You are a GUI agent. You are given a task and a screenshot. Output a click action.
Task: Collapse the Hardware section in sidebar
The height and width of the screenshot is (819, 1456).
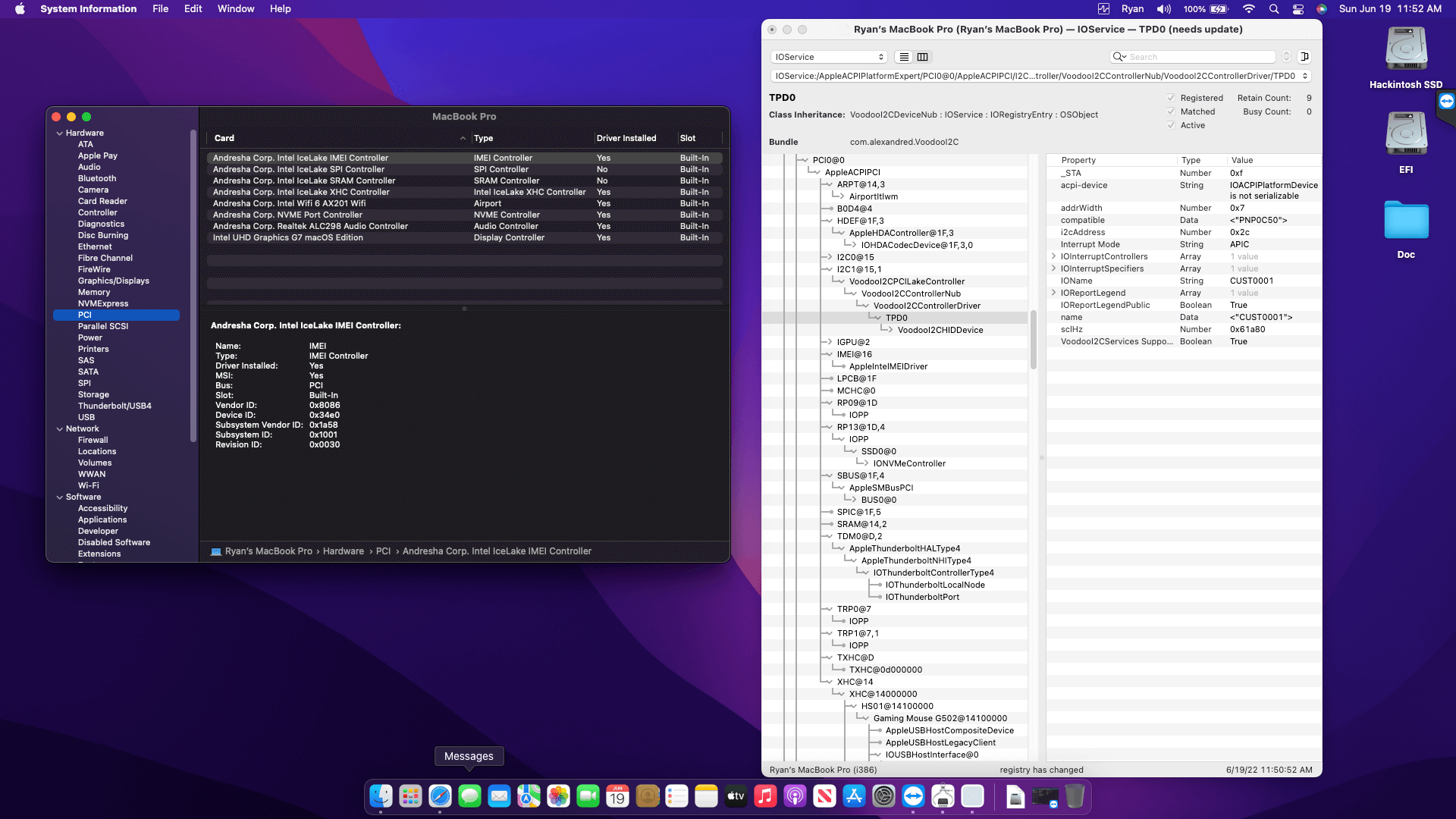[60, 133]
